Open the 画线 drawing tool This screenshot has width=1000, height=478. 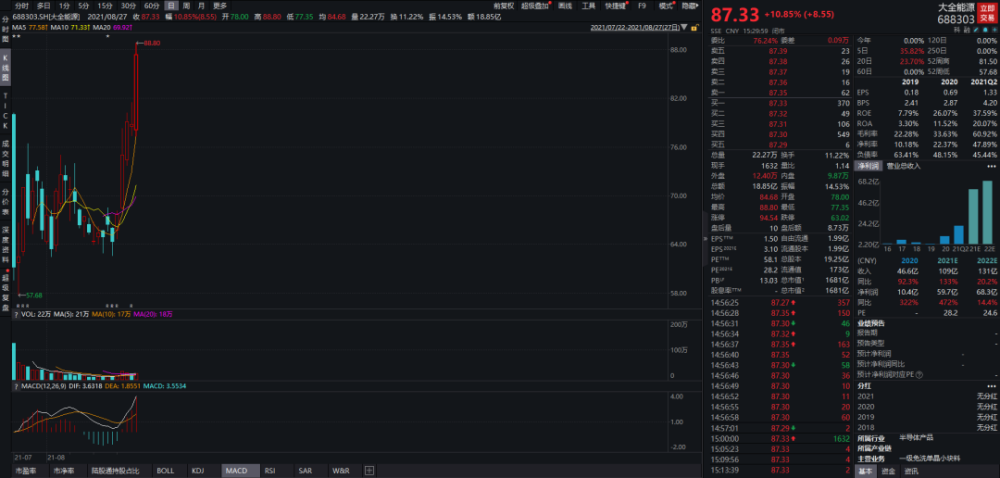(564, 6)
